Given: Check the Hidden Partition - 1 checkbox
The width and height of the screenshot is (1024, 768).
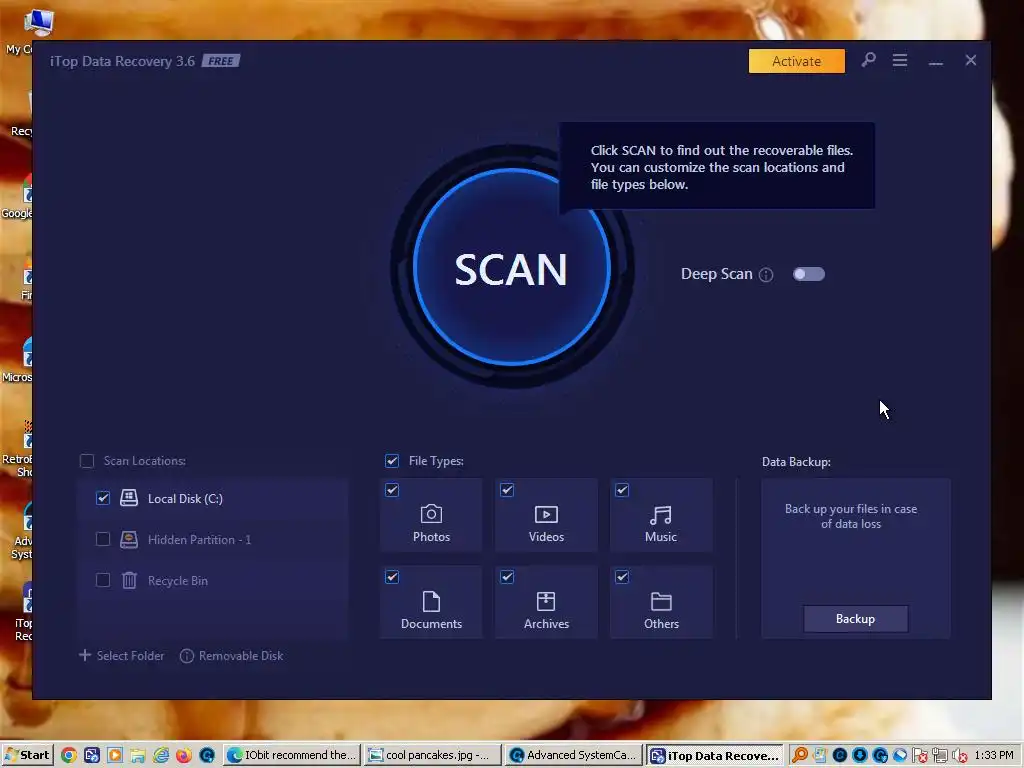Looking at the screenshot, I should tap(103, 539).
